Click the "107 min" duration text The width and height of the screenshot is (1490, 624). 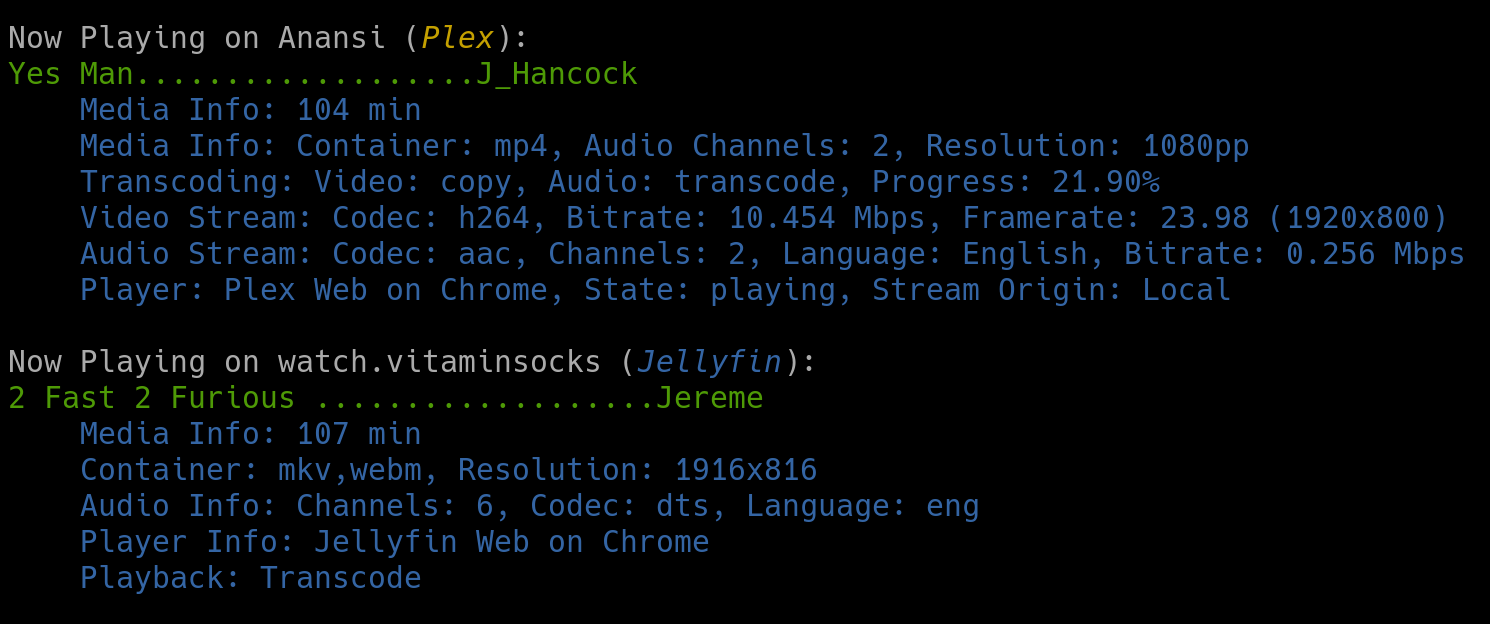(359, 434)
